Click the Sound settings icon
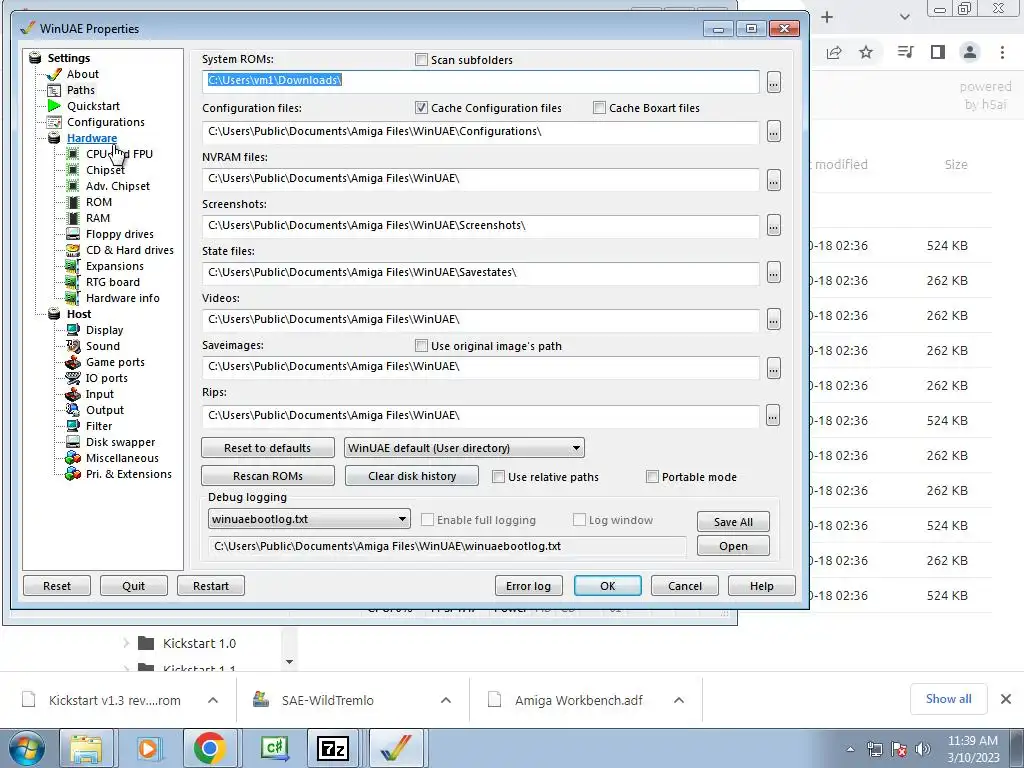The width and height of the screenshot is (1024, 768). click(x=73, y=346)
